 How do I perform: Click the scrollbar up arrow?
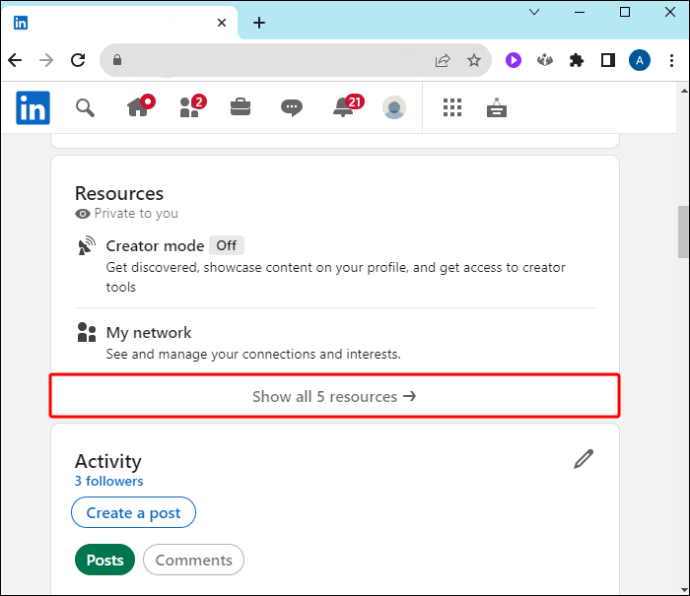[683, 91]
